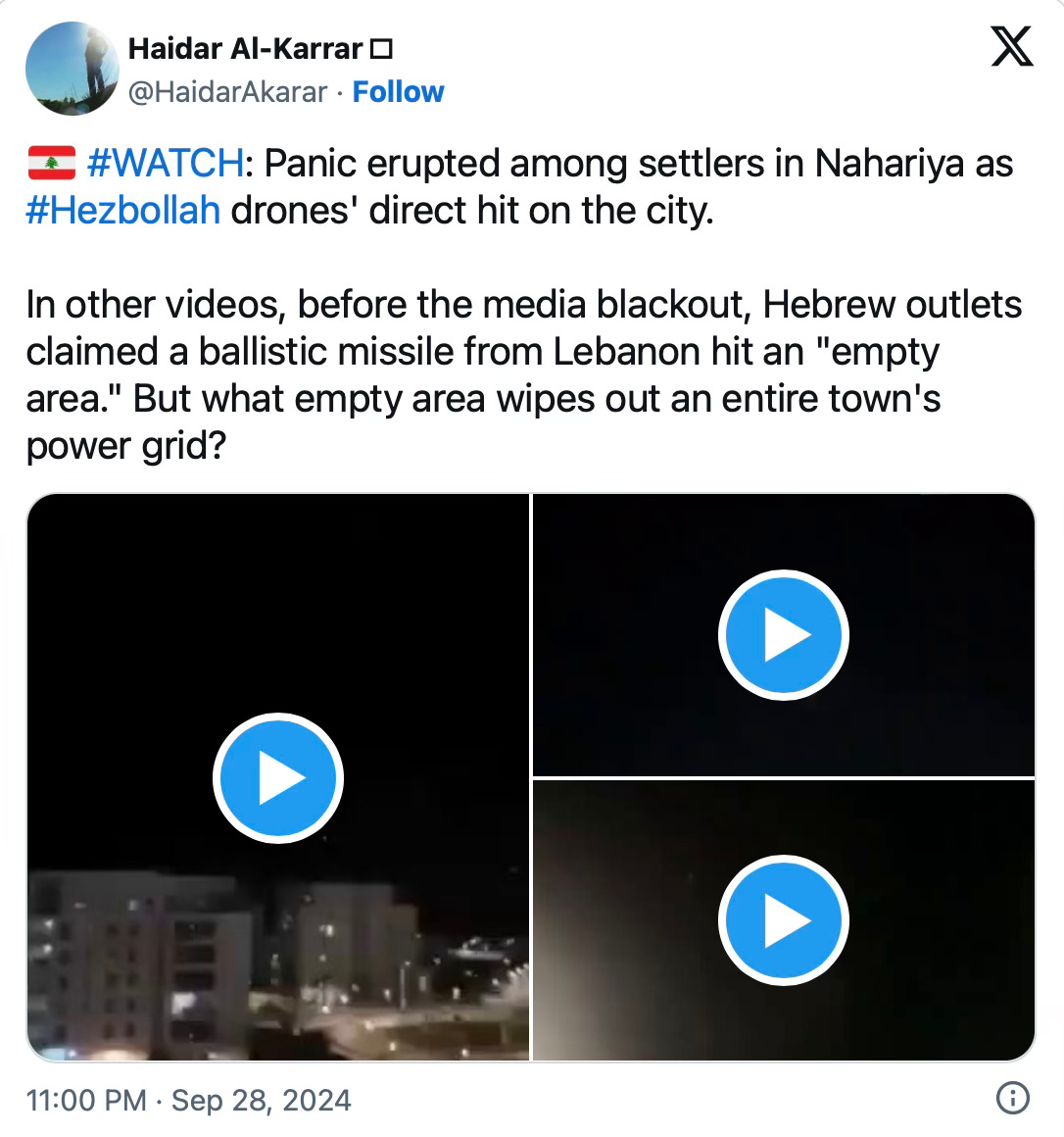This screenshot has width=1064, height=1137.
Task: Open the X logo link
Action: pos(1012,46)
